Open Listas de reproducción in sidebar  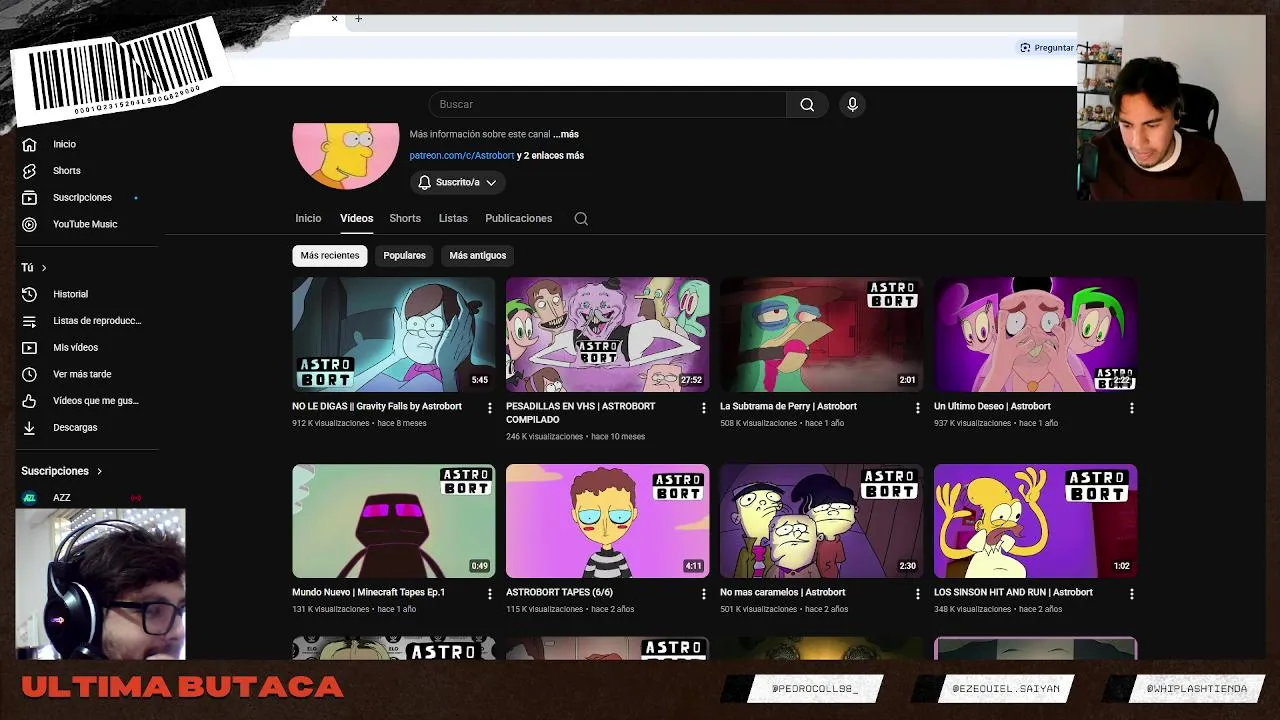click(96, 321)
